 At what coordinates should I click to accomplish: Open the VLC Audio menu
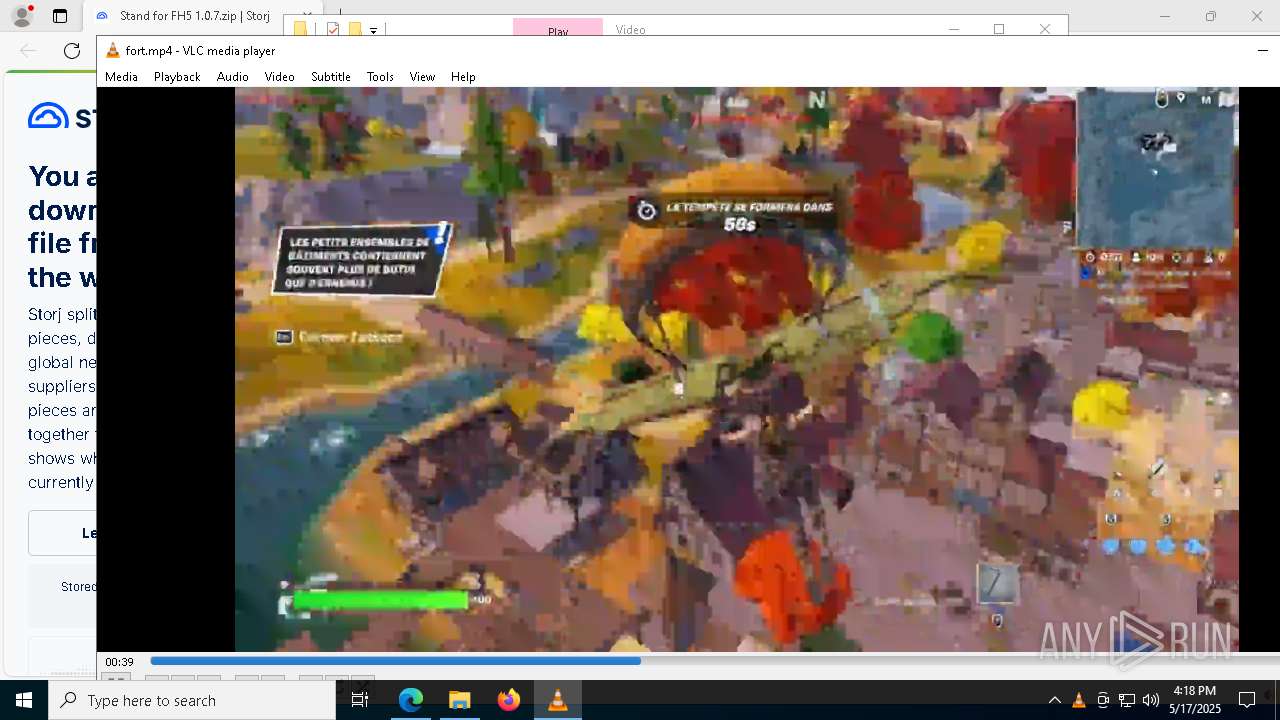(x=232, y=77)
